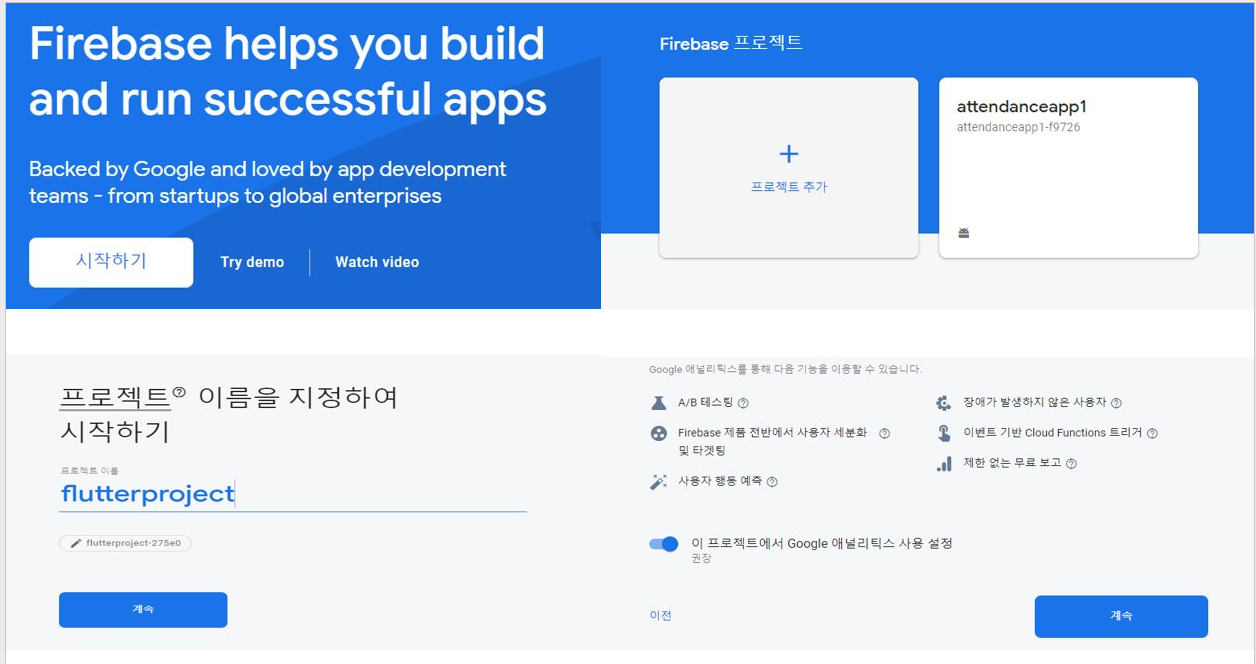Click the help icon next to 프로젝트
This screenshot has width=1256, height=664.
coord(179,392)
